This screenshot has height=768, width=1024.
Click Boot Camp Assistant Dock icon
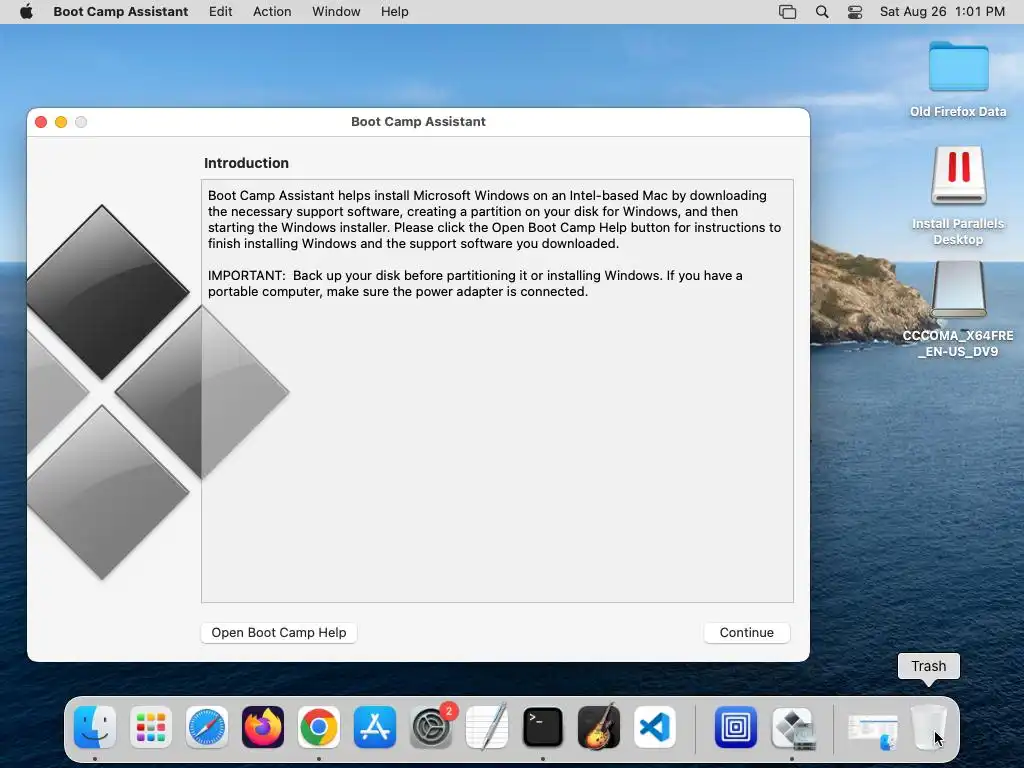coord(792,727)
